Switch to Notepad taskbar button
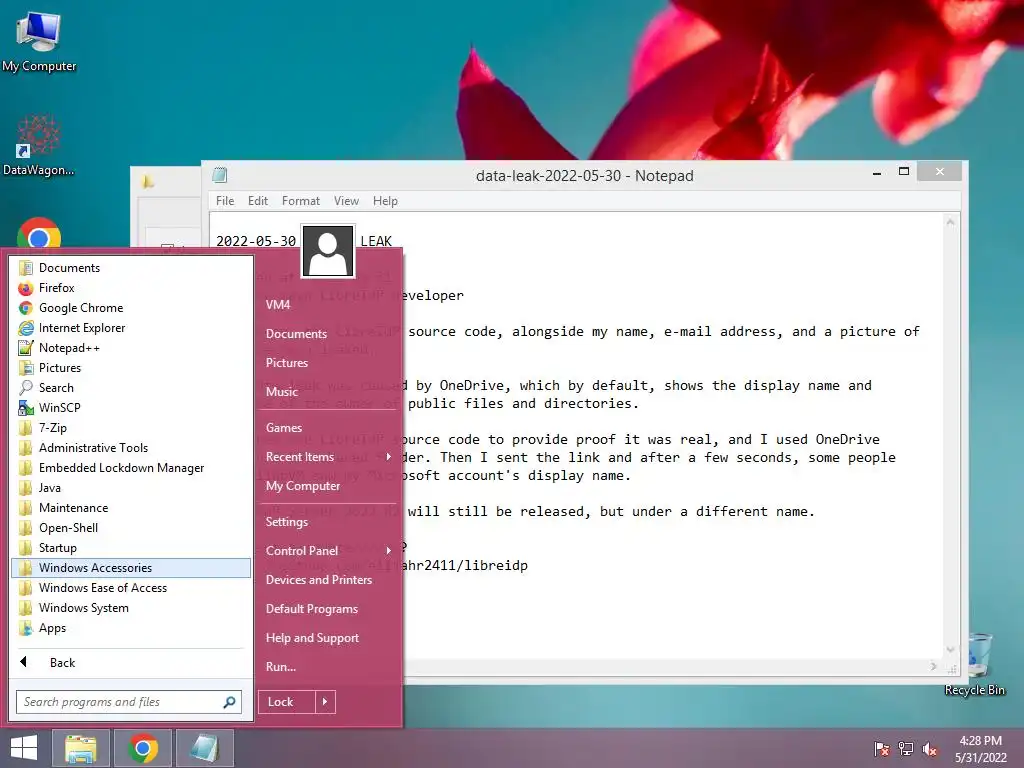This screenshot has width=1024, height=768. (x=204, y=748)
